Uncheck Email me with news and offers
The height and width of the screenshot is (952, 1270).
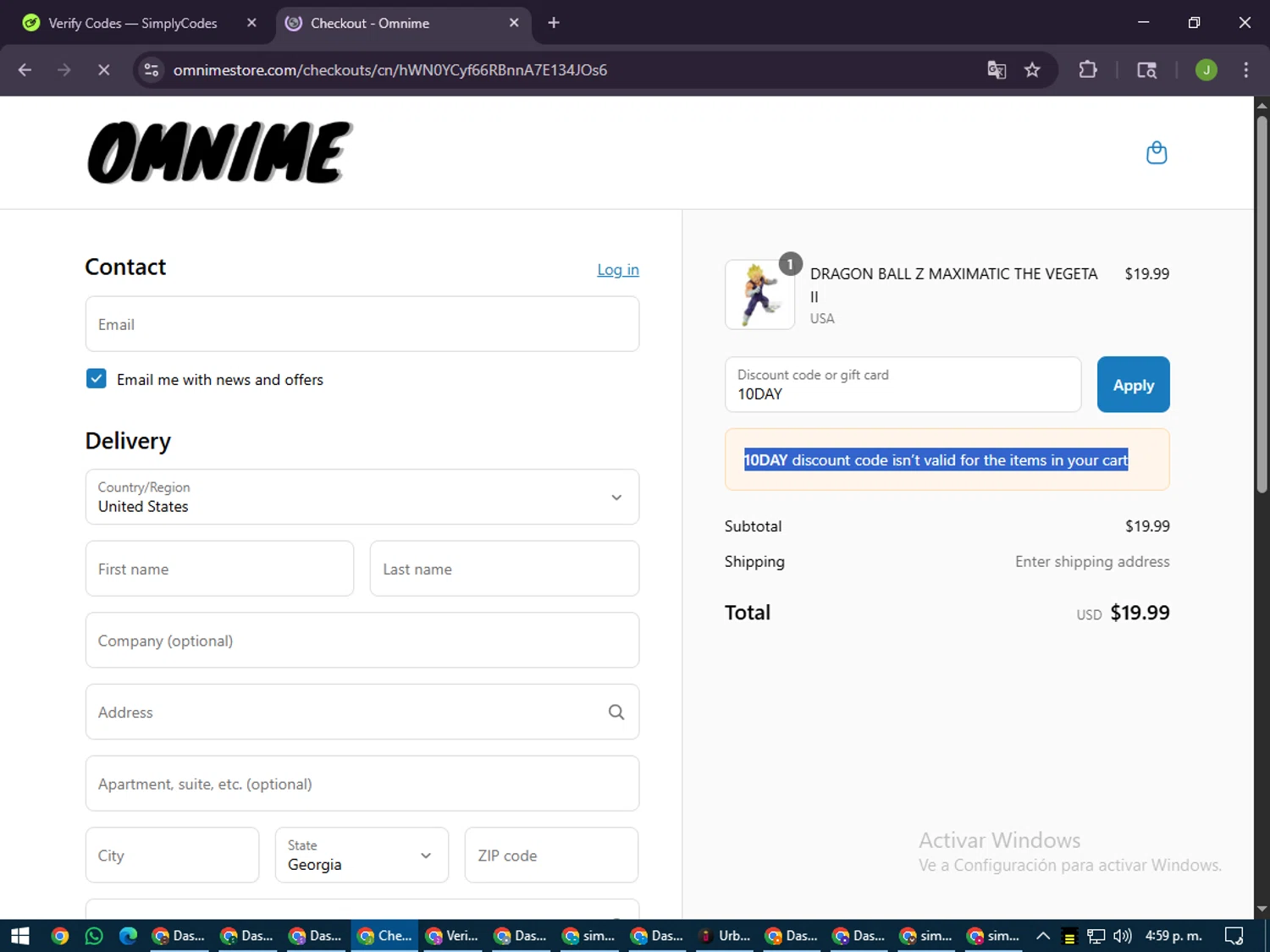tap(97, 378)
